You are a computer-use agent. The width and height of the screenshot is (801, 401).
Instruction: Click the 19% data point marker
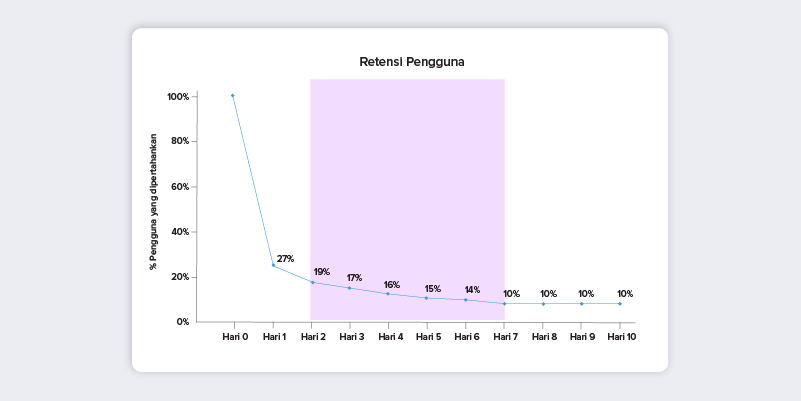coord(313,282)
